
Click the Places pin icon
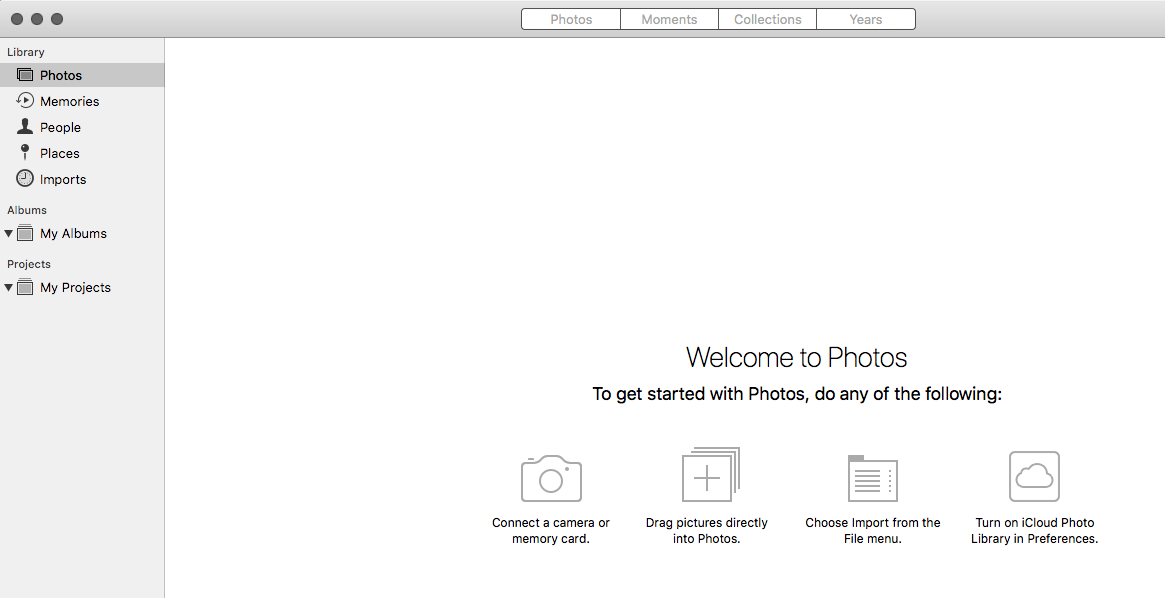coord(25,152)
